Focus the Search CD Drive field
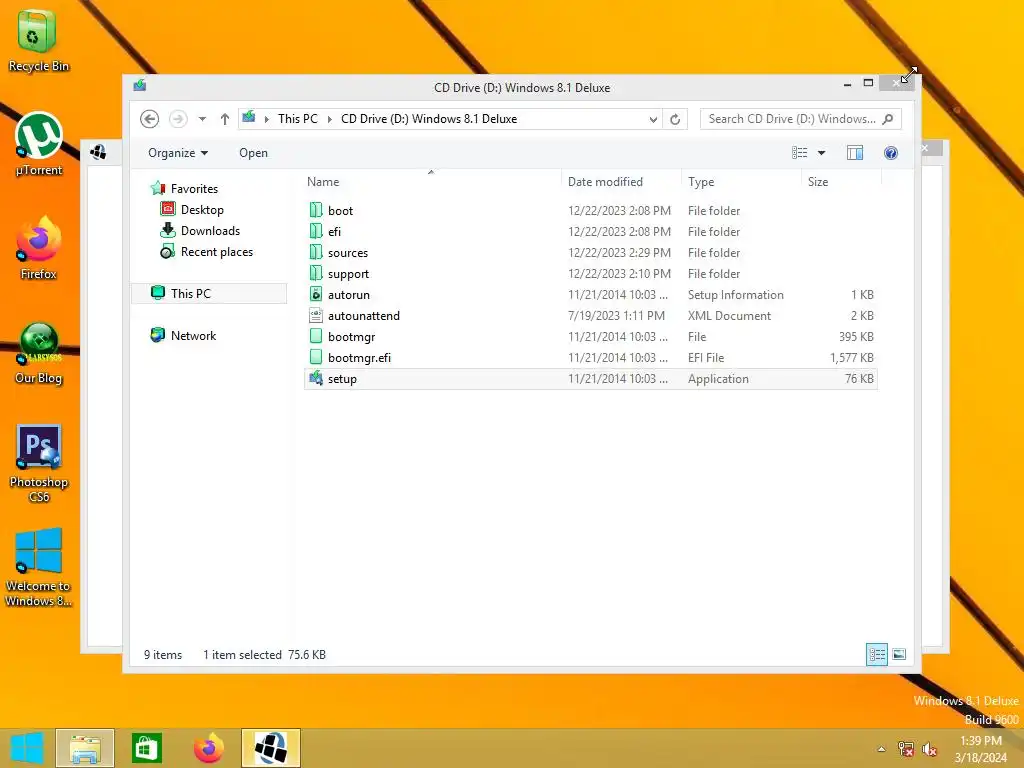 pos(792,119)
